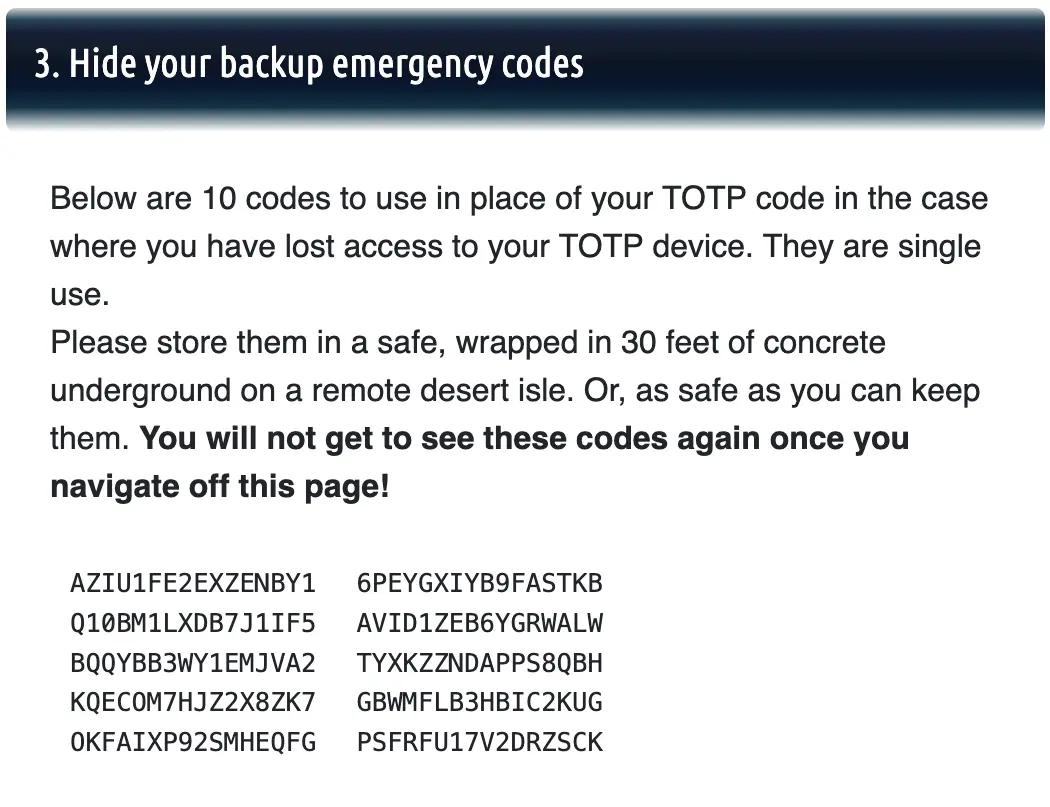Click the words "Please store them in a safe"
This screenshot has height=807, width=1050.
click(x=248, y=343)
